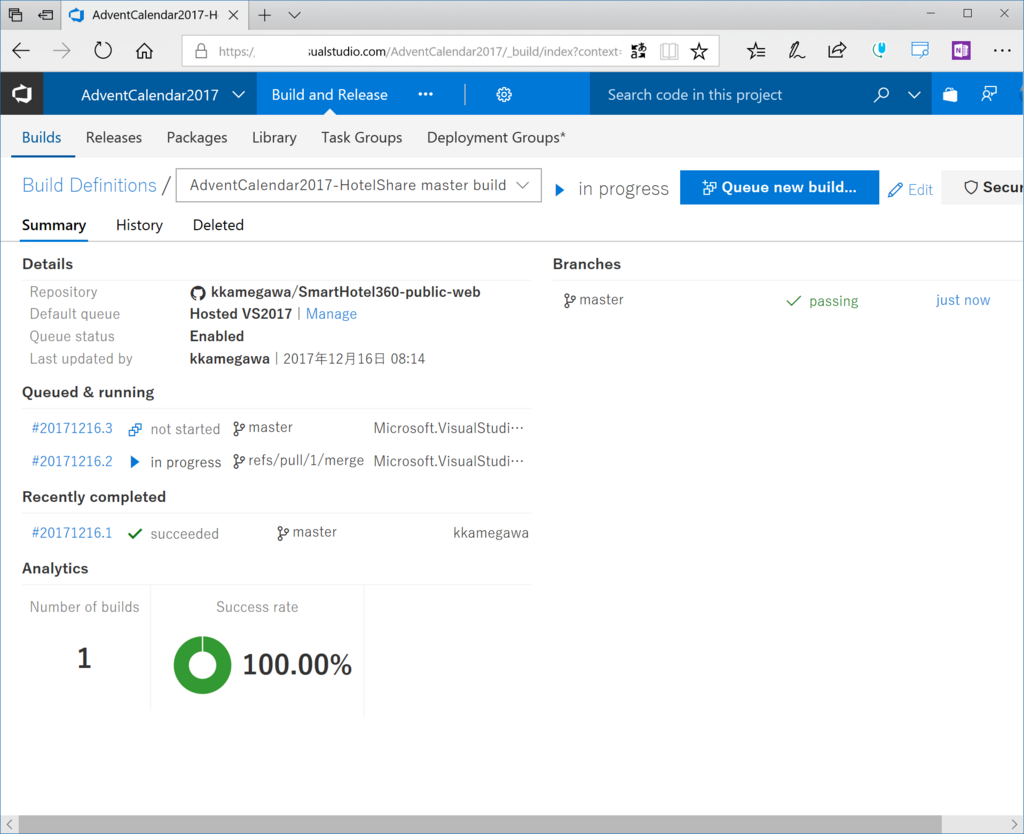
Task: Open build #20171216.2
Action: (x=72, y=461)
